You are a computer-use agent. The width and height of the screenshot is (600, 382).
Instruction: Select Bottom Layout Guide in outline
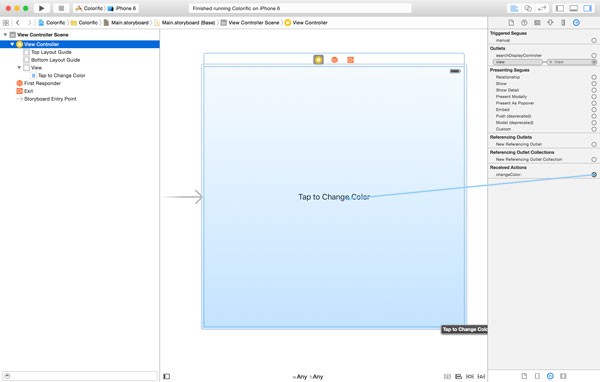(55, 60)
